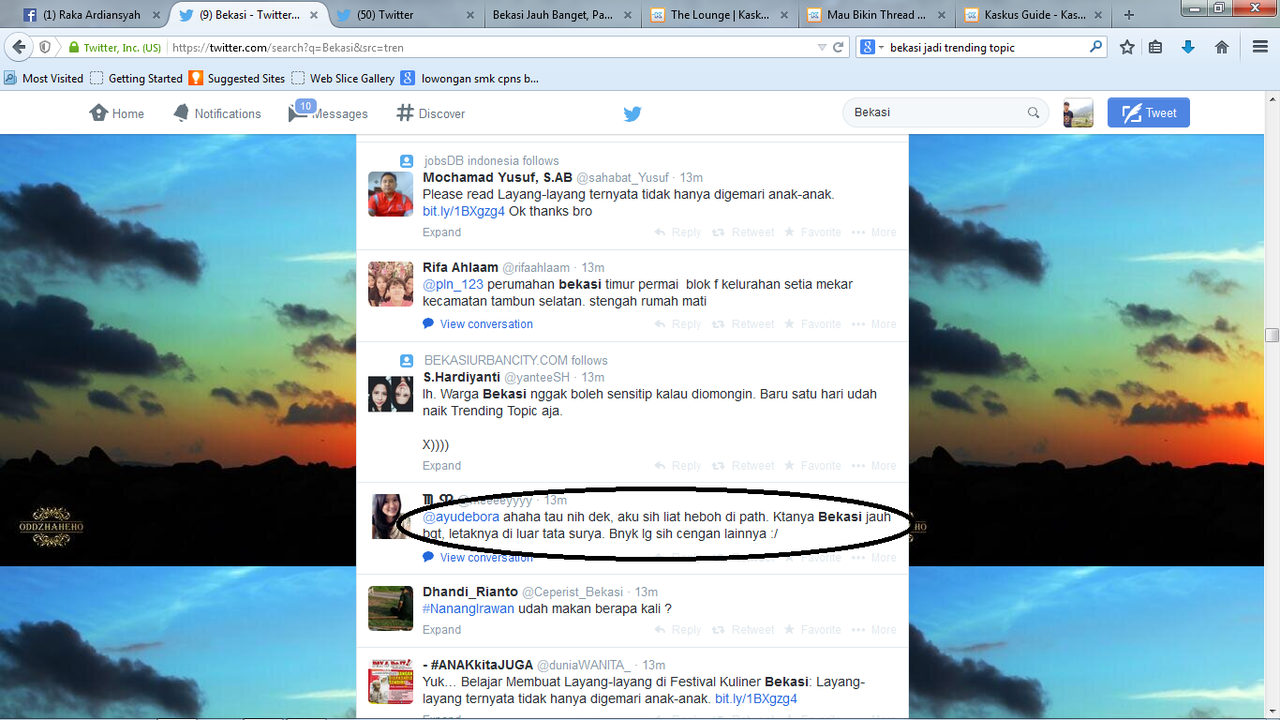
Task: Expand S.Hardiyanti's tweet
Action: point(442,466)
